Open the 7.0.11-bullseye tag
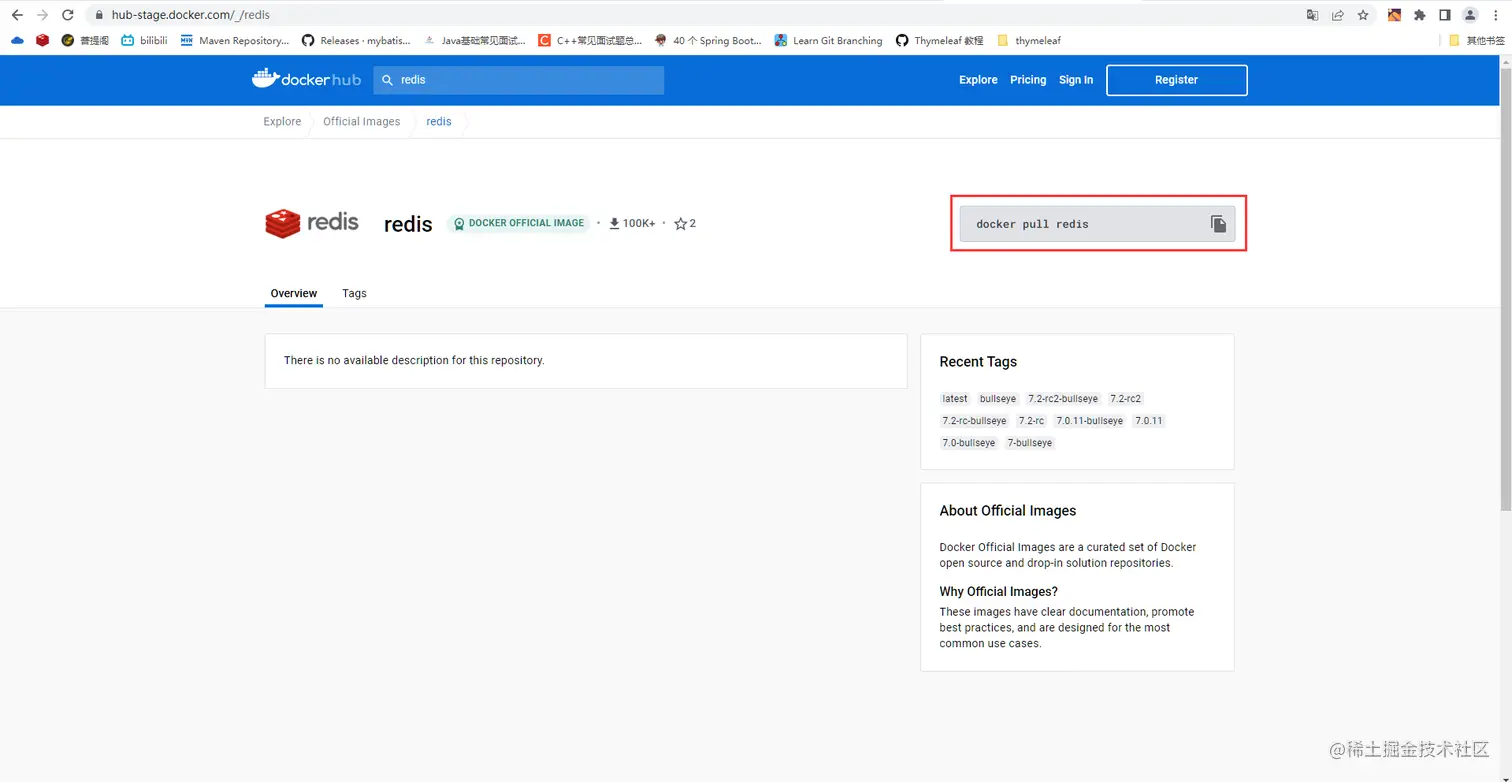The height and width of the screenshot is (782, 1512). [1090, 421]
